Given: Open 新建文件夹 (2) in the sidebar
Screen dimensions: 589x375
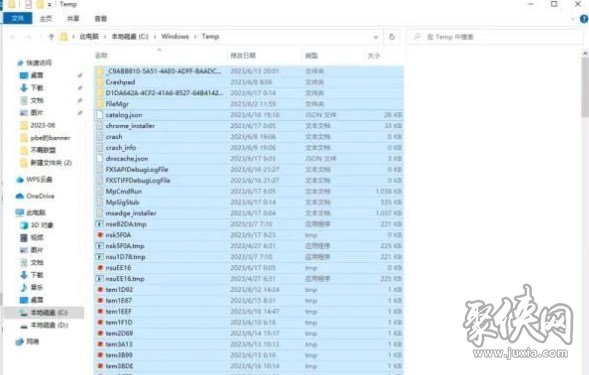Looking at the screenshot, I should [x=51, y=163].
